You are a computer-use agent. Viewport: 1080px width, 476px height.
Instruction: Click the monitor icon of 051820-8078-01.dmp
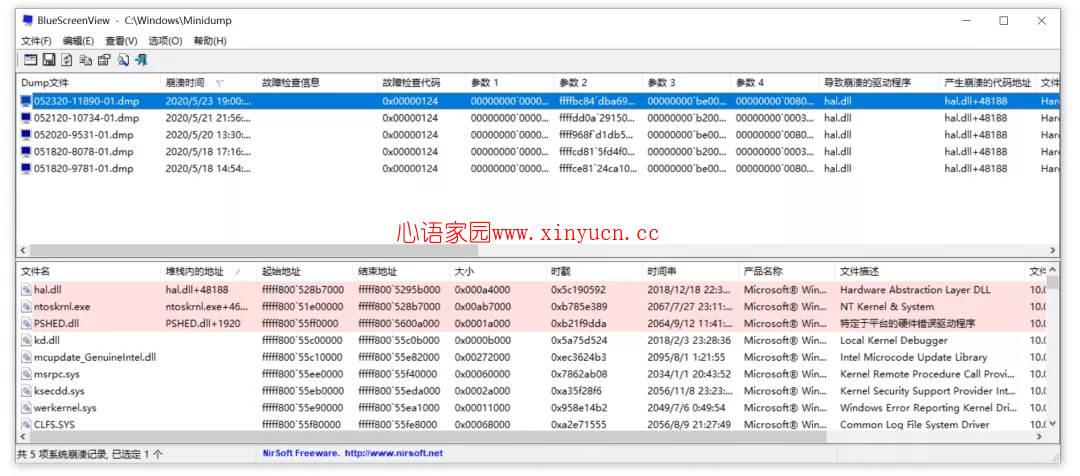26,152
